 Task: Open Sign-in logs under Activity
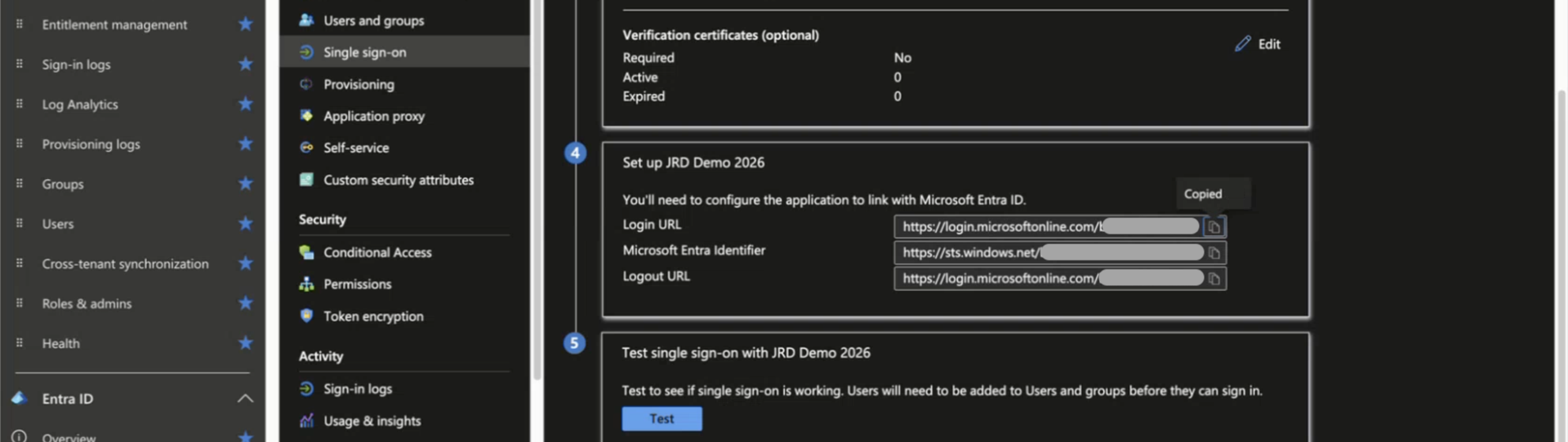[358, 389]
